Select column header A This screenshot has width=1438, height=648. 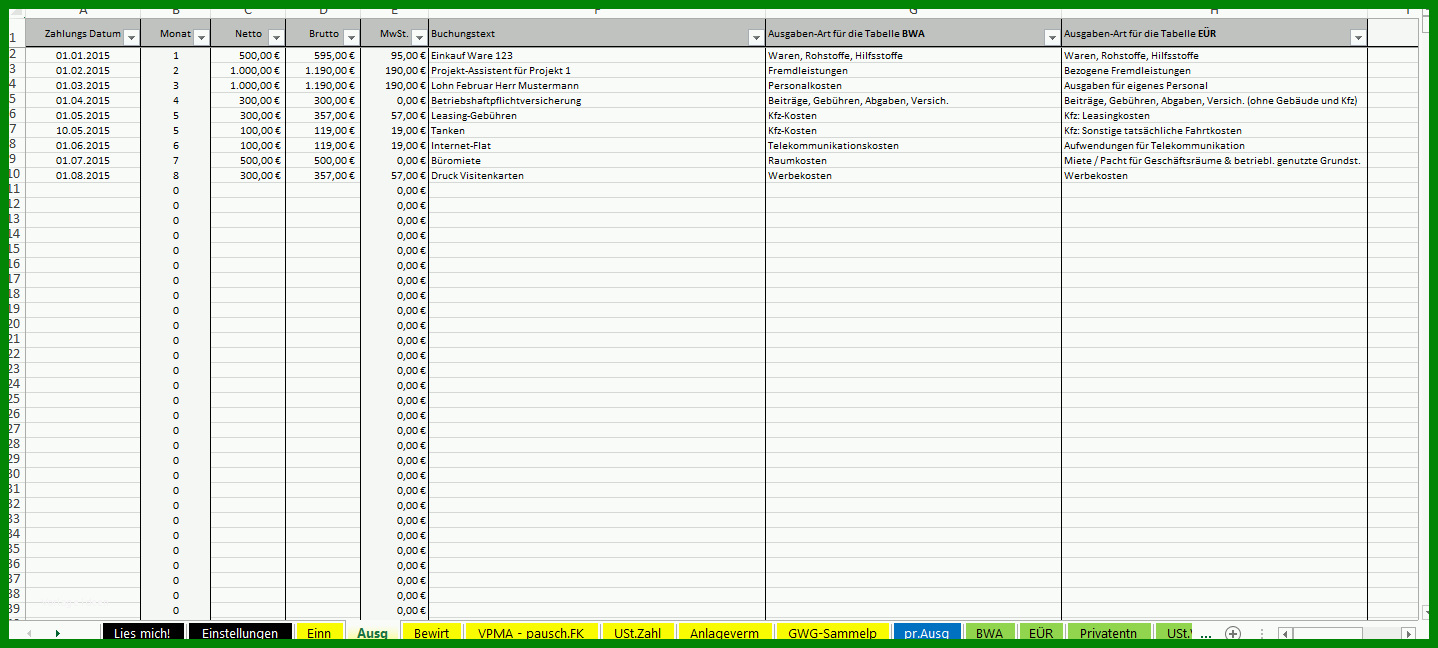coord(83,12)
